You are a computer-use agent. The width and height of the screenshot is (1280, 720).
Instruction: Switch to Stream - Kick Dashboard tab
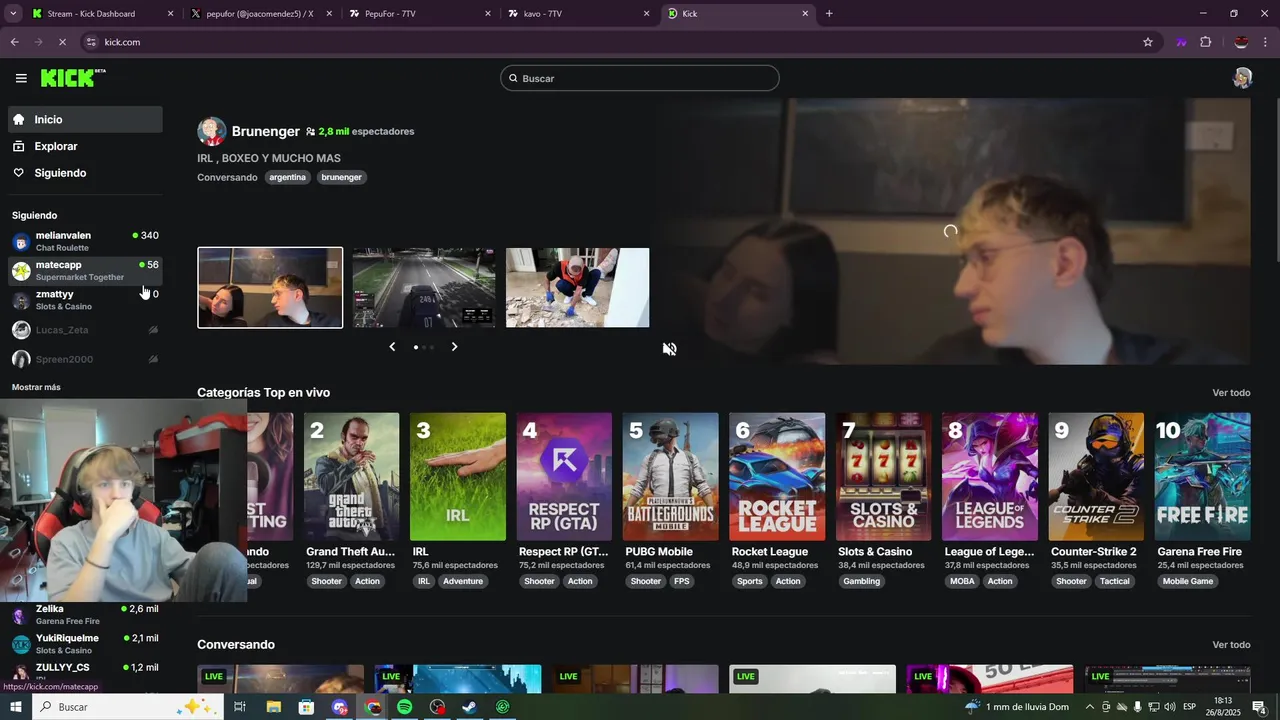pos(103,14)
